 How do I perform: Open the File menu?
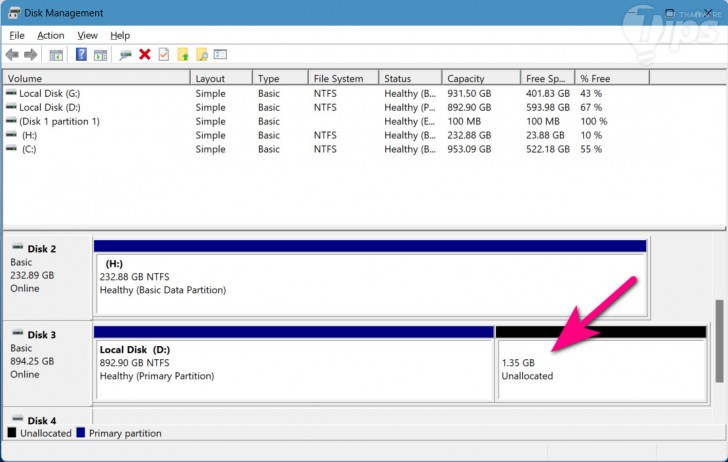coord(17,35)
